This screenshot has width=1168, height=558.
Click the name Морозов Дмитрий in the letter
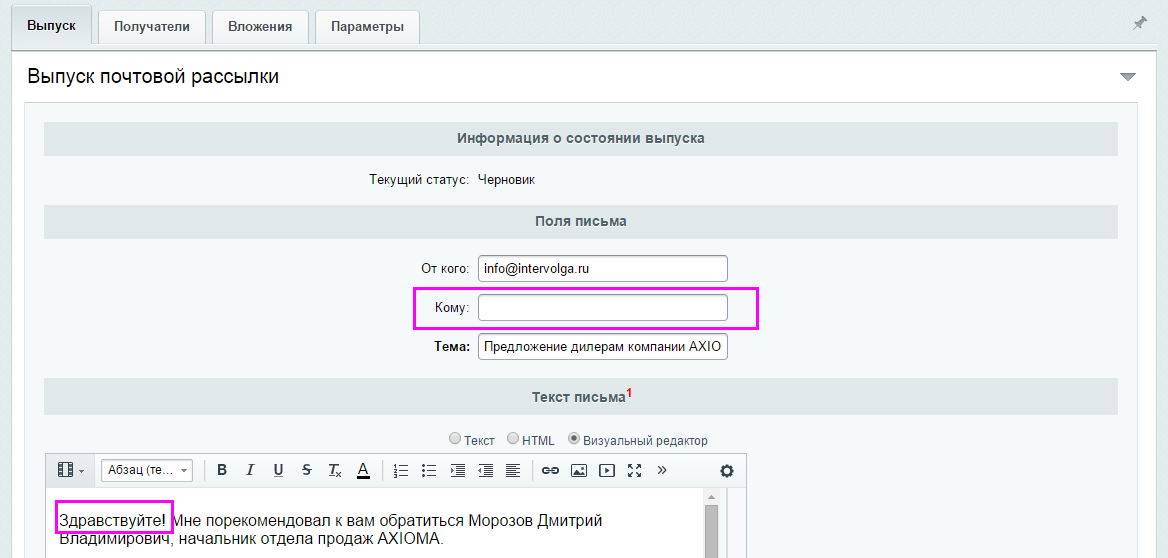[x=536, y=520]
